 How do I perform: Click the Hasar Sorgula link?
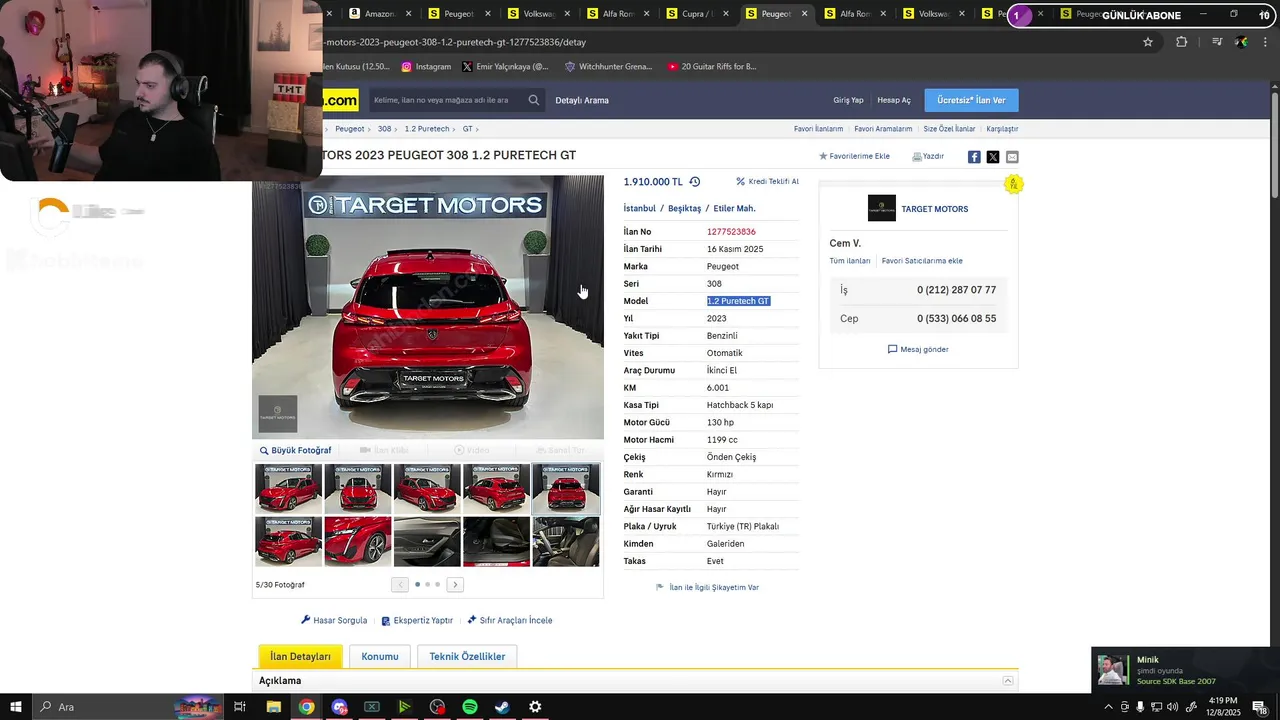pyautogui.click(x=334, y=620)
